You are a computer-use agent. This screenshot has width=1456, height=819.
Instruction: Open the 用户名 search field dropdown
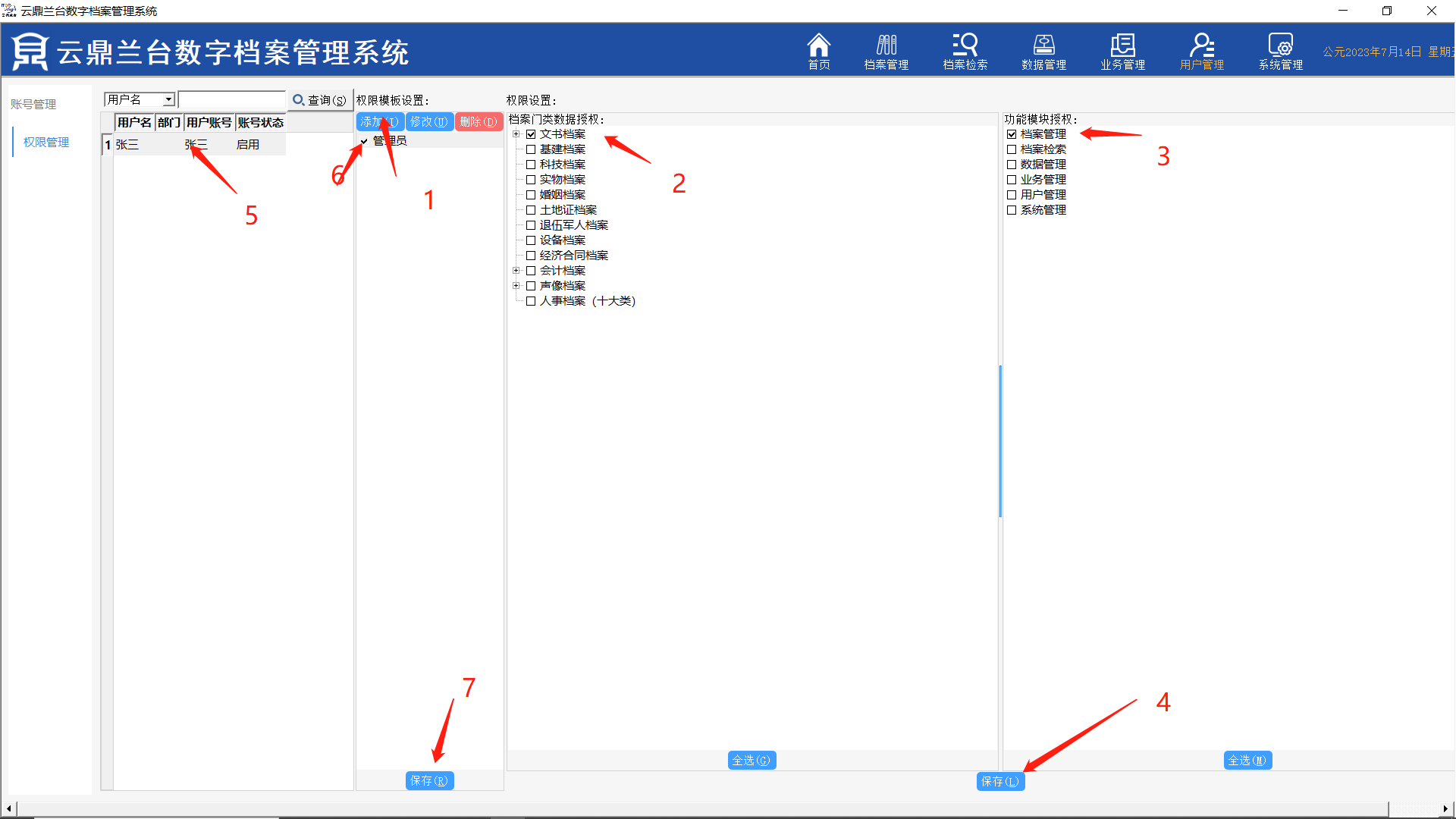coord(168,99)
